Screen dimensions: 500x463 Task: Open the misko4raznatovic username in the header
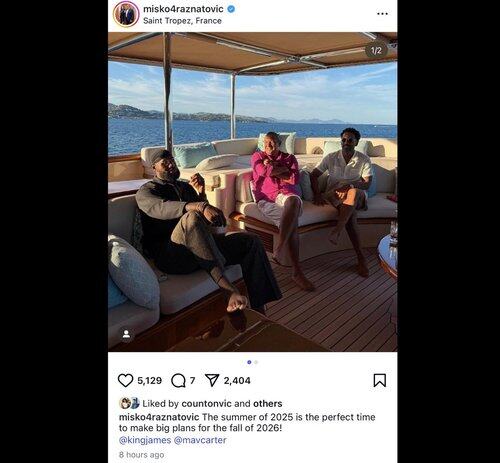tap(183, 9)
